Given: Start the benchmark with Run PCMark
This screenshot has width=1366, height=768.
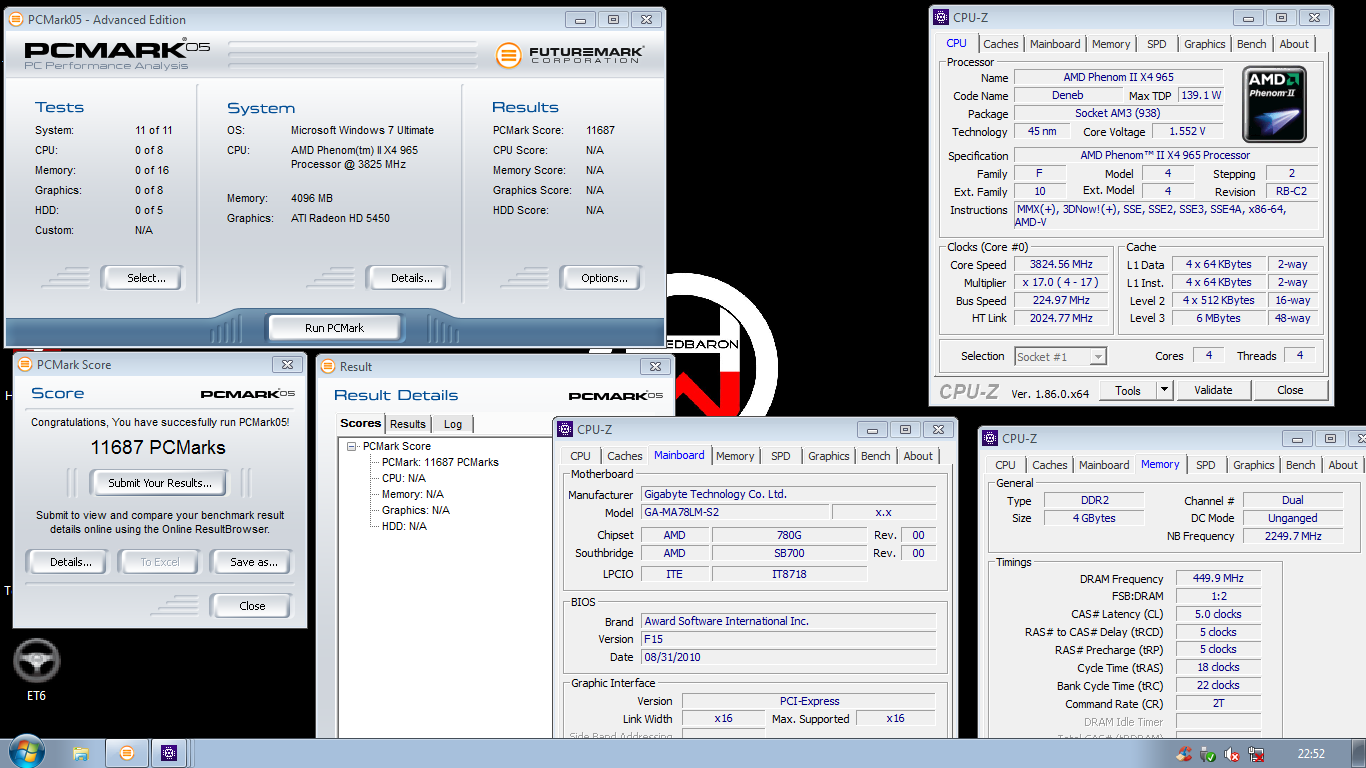Looking at the screenshot, I should pyautogui.click(x=334, y=327).
